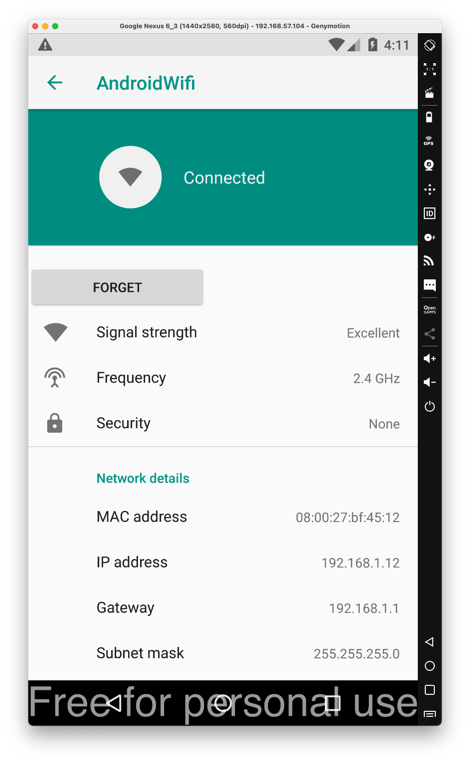470x763 pixels.
Task: Tap the warning triangle in the status bar
Action: pyautogui.click(x=45, y=45)
